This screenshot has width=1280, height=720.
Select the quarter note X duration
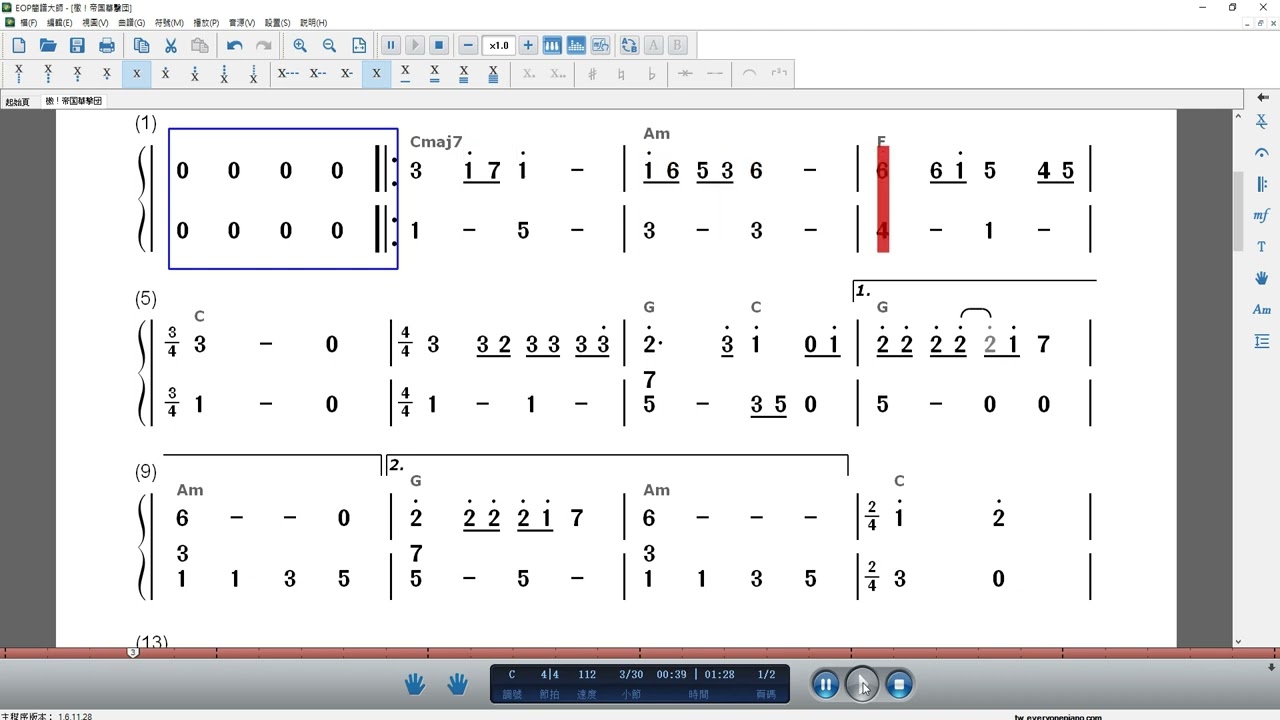point(376,73)
